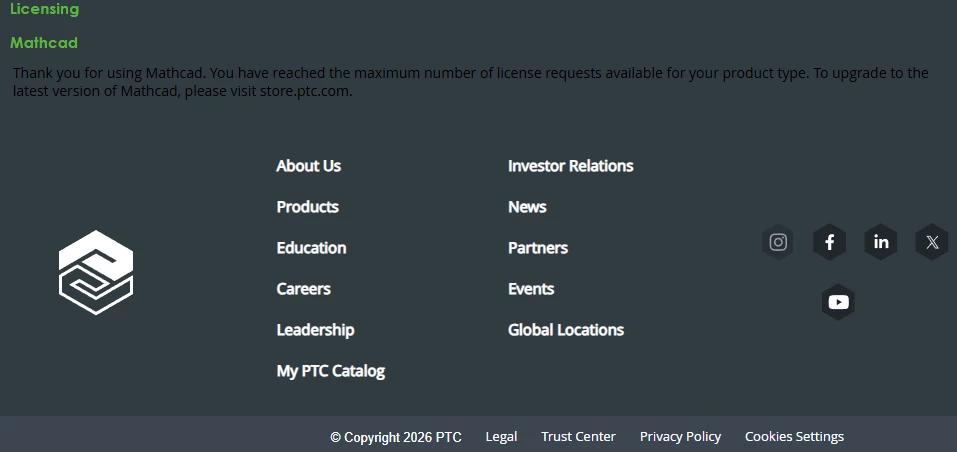This screenshot has width=957, height=452.
Task: Open the Education footer link
Action: pyautogui.click(x=311, y=248)
